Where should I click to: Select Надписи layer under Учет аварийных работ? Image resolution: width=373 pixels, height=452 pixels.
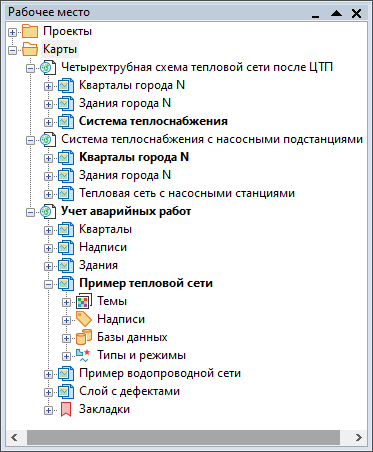pos(103,247)
